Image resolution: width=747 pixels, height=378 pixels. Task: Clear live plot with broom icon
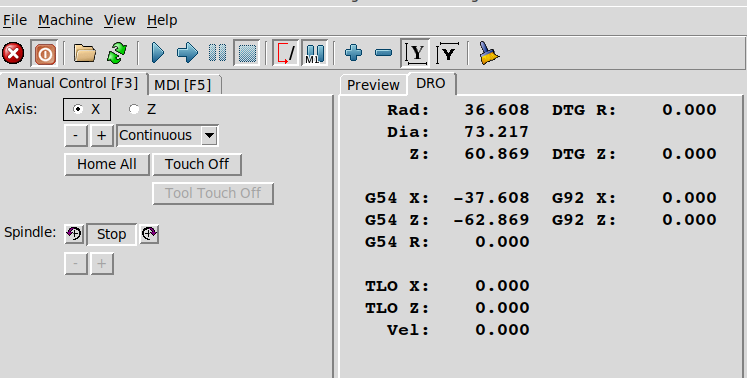(488, 53)
